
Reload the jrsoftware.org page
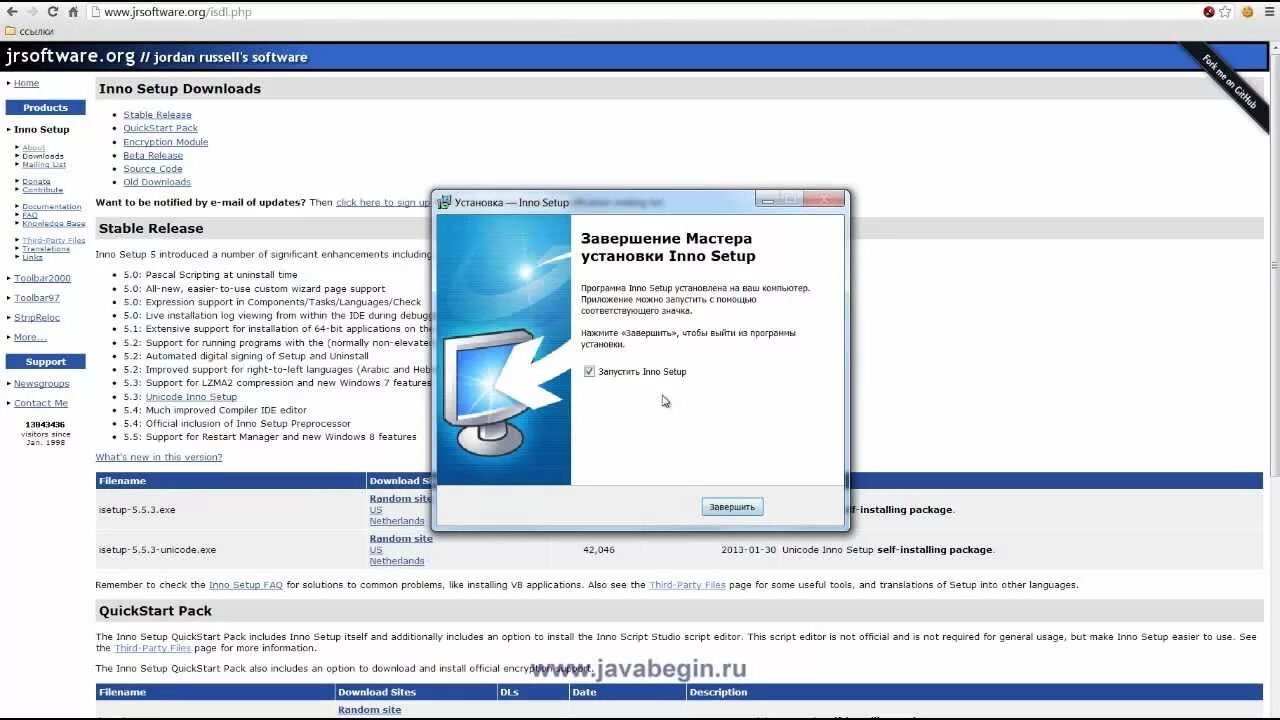coord(53,12)
